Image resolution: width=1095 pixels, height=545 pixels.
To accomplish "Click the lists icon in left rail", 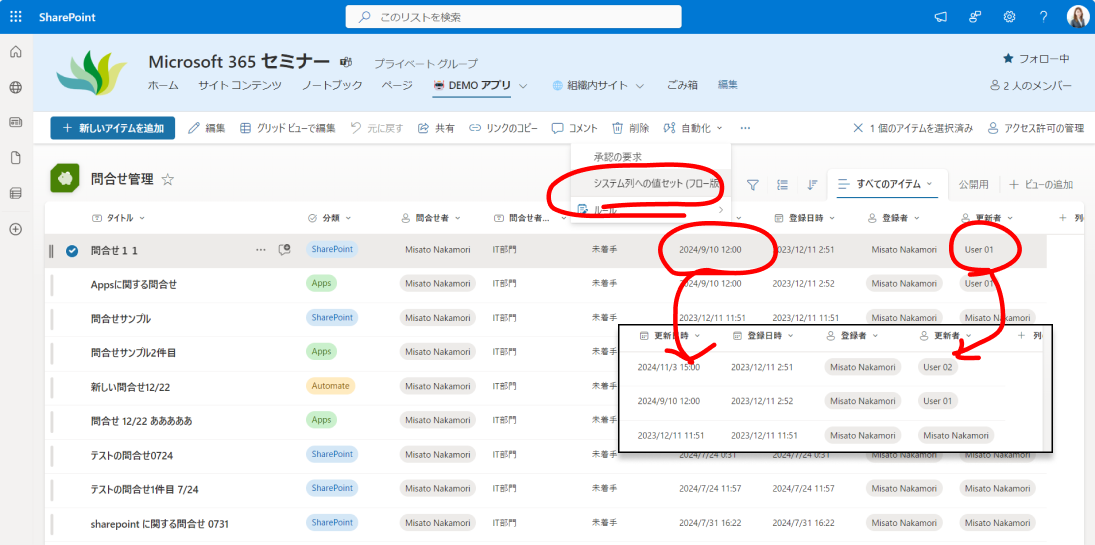I will (15, 194).
